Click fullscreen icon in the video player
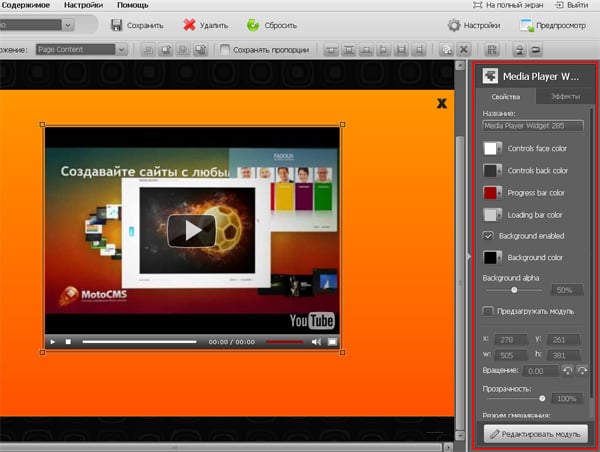This screenshot has width=600, height=452. point(333,342)
